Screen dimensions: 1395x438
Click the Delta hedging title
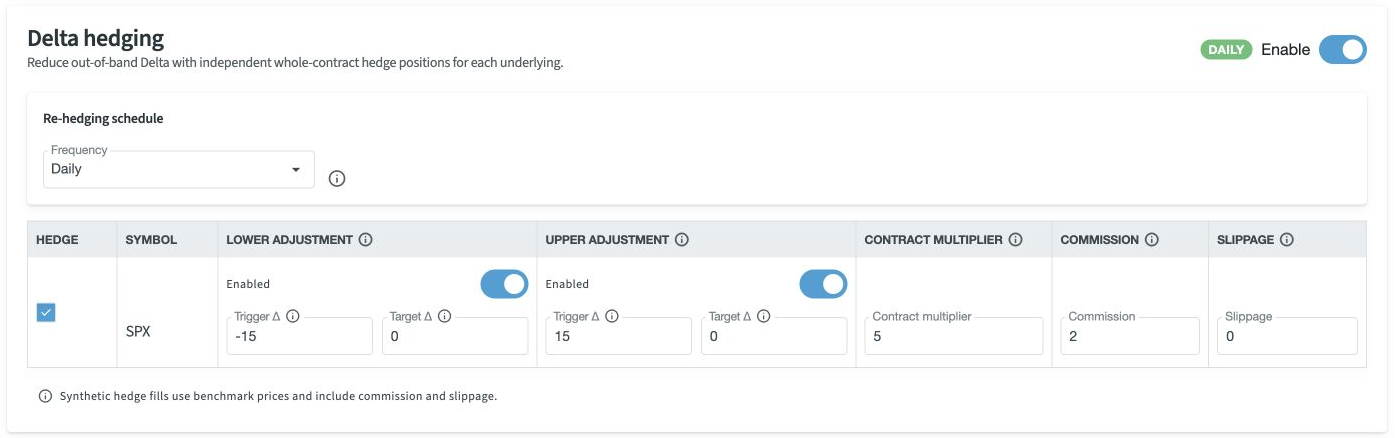(95, 39)
